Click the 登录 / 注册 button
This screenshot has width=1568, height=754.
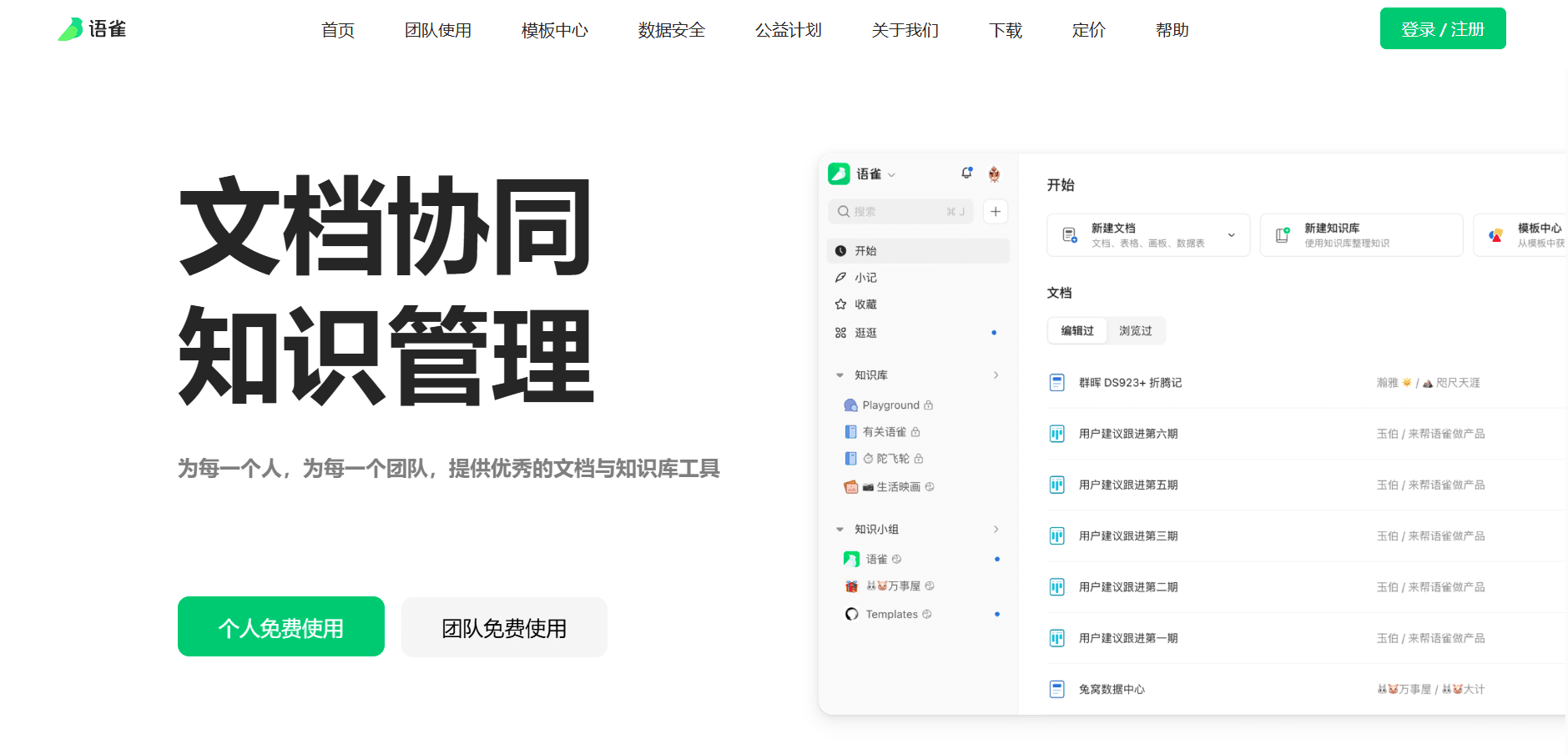(x=1443, y=28)
